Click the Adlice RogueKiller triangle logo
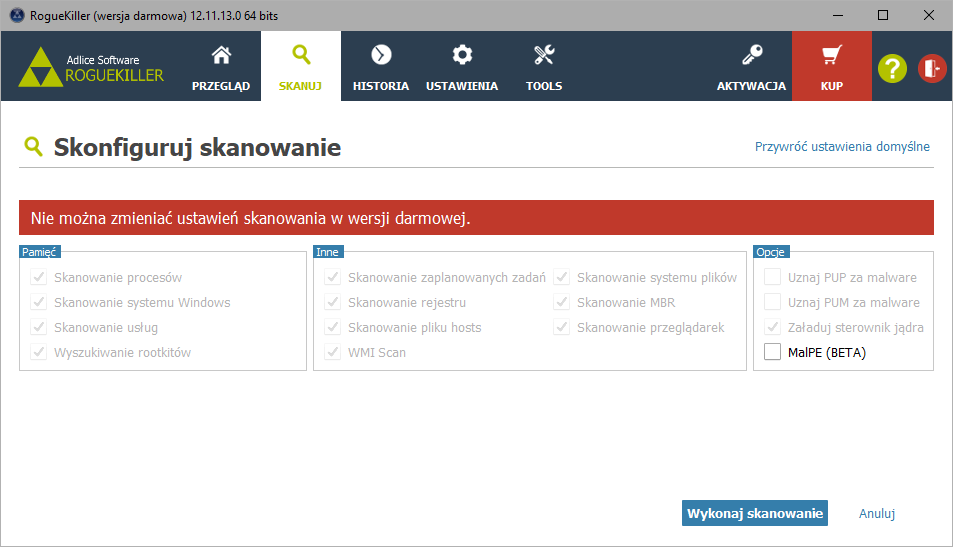Viewport: 953px width, 547px height. [x=40, y=67]
